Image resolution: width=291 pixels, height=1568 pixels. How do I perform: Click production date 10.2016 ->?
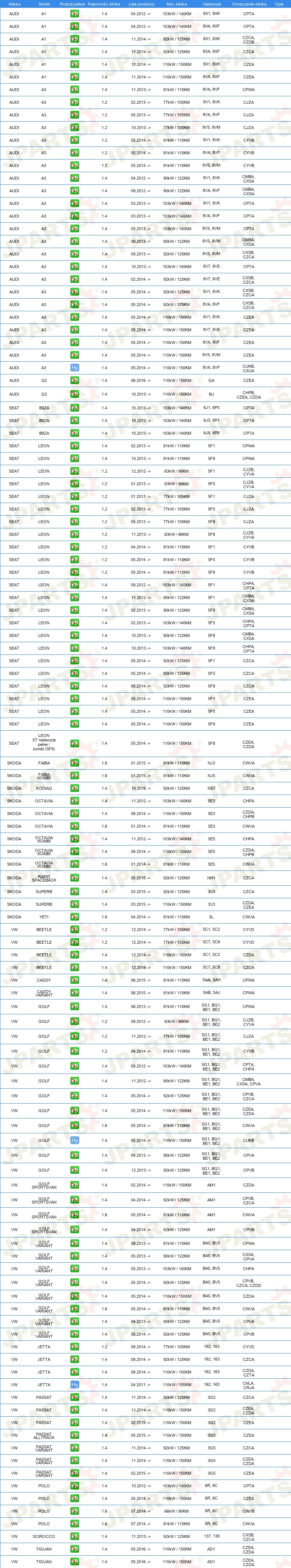(x=141, y=788)
